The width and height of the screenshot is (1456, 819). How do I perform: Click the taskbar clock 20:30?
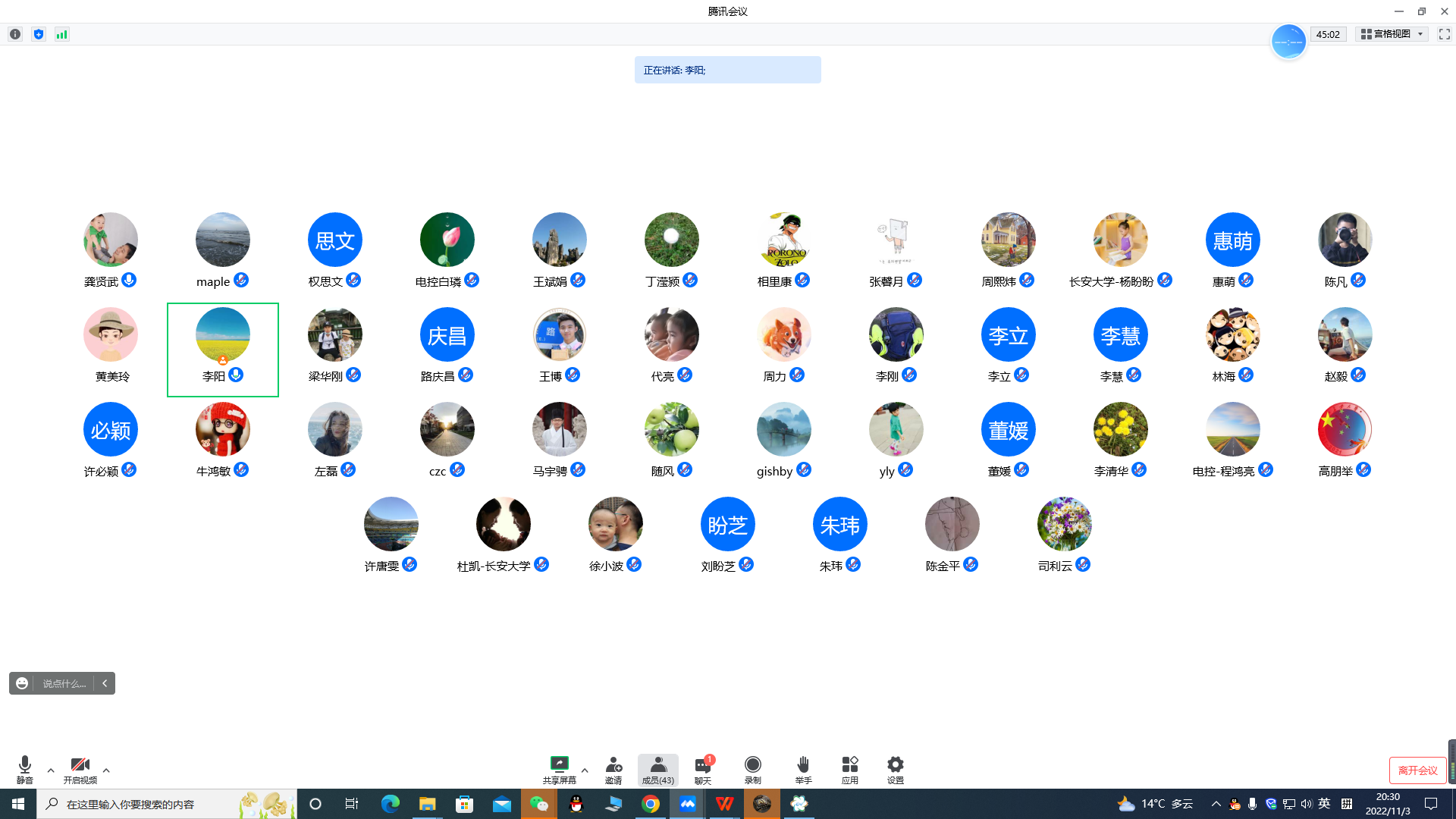(1388, 804)
